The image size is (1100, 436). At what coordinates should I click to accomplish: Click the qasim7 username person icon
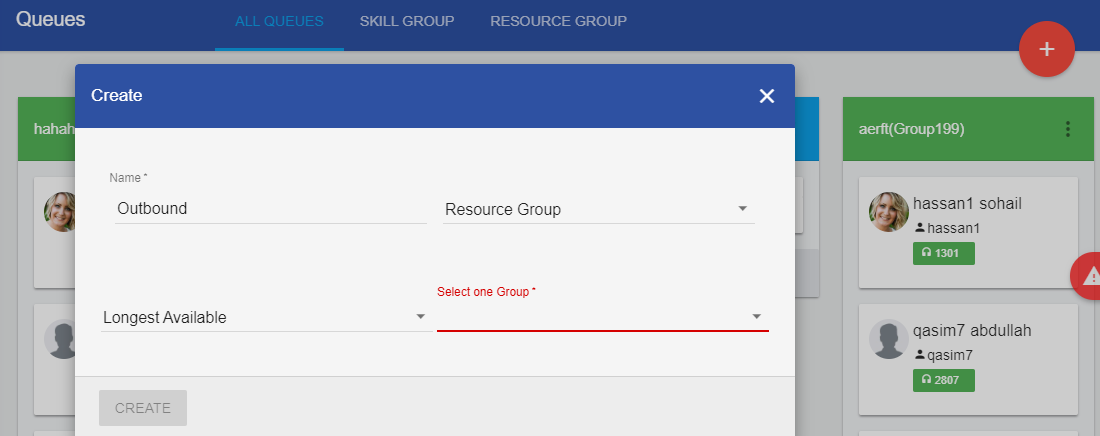[920, 355]
